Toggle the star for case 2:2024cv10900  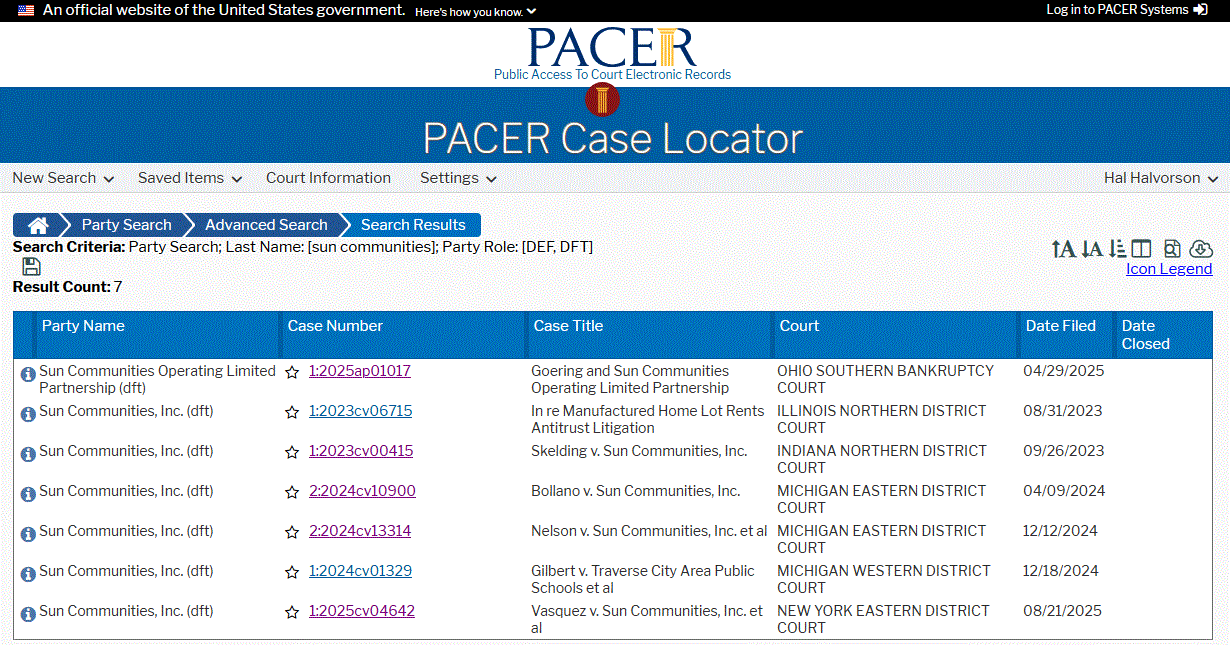[x=292, y=492]
